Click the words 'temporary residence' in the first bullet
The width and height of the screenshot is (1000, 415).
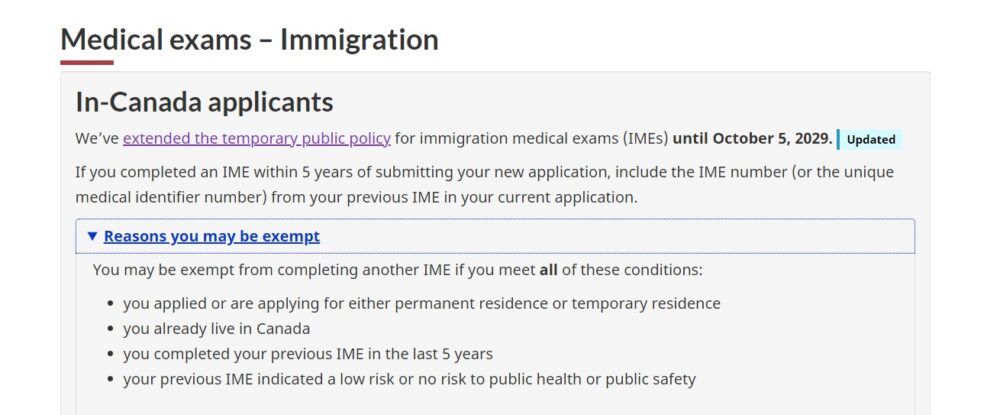pyautogui.click(x=646, y=303)
